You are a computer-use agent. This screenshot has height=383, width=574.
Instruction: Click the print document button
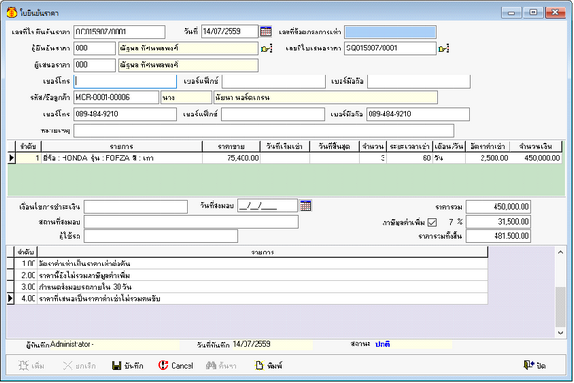pos(269,365)
